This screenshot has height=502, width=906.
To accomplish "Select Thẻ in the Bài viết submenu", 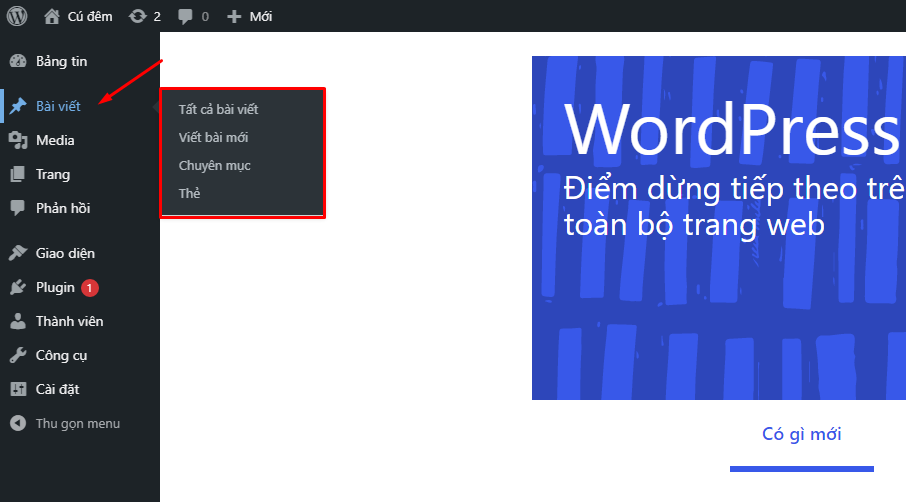I will 189,194.
